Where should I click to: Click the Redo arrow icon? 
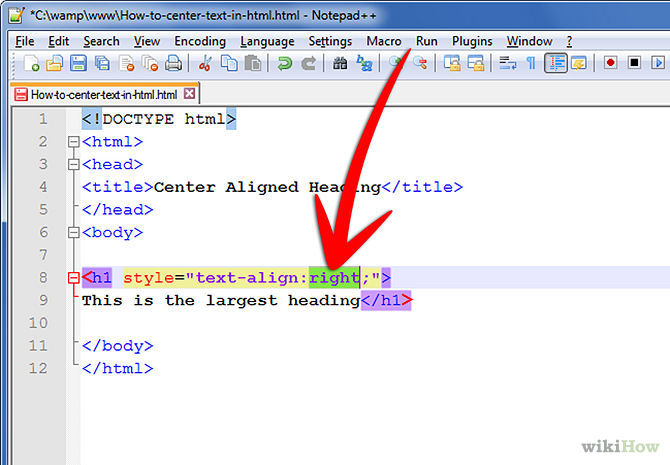(x=309, y=64)
